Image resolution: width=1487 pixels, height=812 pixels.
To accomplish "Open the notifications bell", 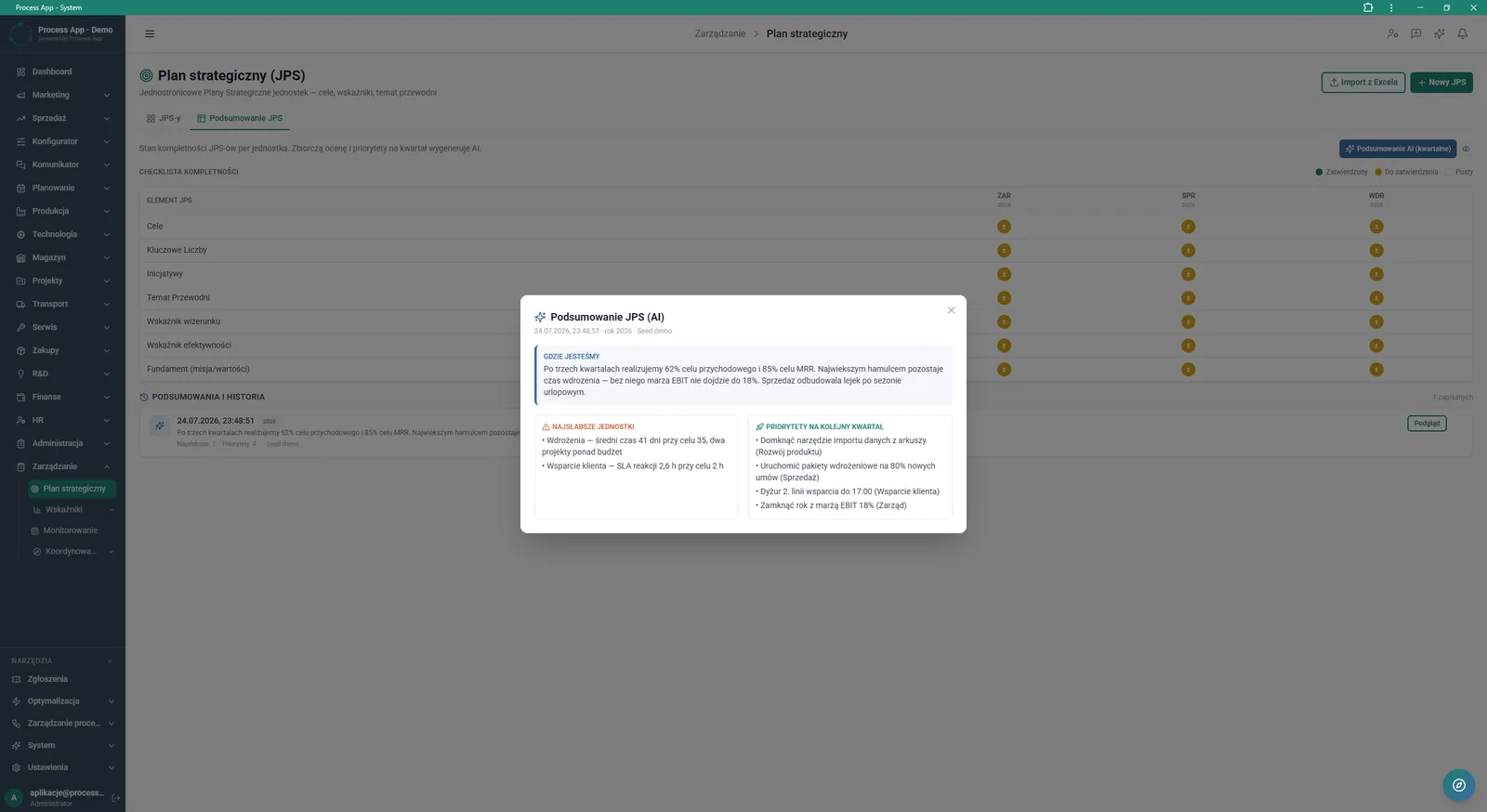I will (x=1462, y=33).
